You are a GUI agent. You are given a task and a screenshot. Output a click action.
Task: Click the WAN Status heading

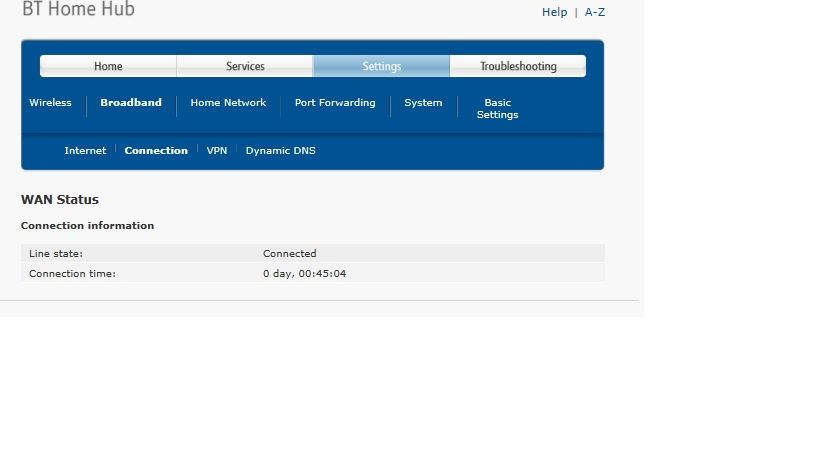tap(60, 199)
